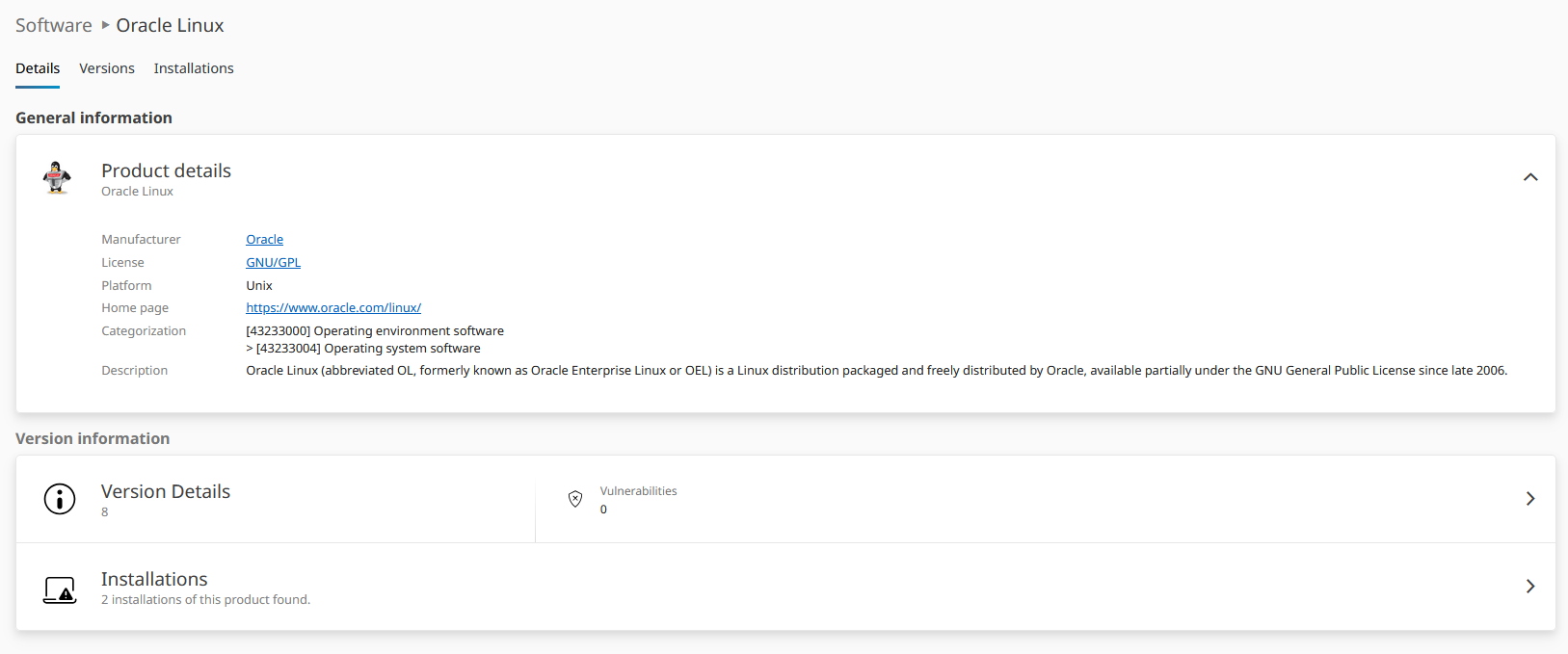Click the Version Details title
This screenshot has width=1568, height=654.
point(166,491)
